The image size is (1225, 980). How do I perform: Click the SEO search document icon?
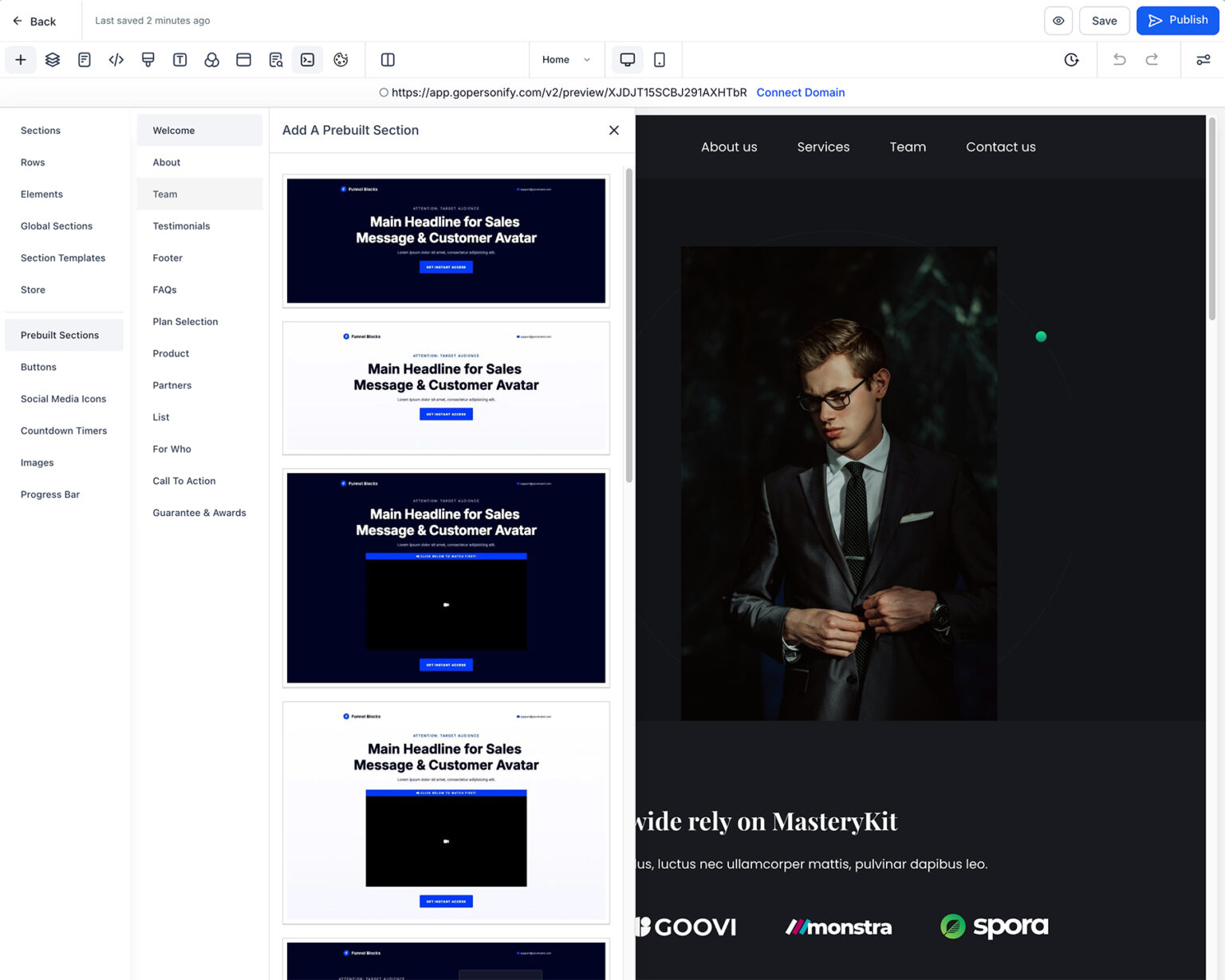[x=276, y=60]
